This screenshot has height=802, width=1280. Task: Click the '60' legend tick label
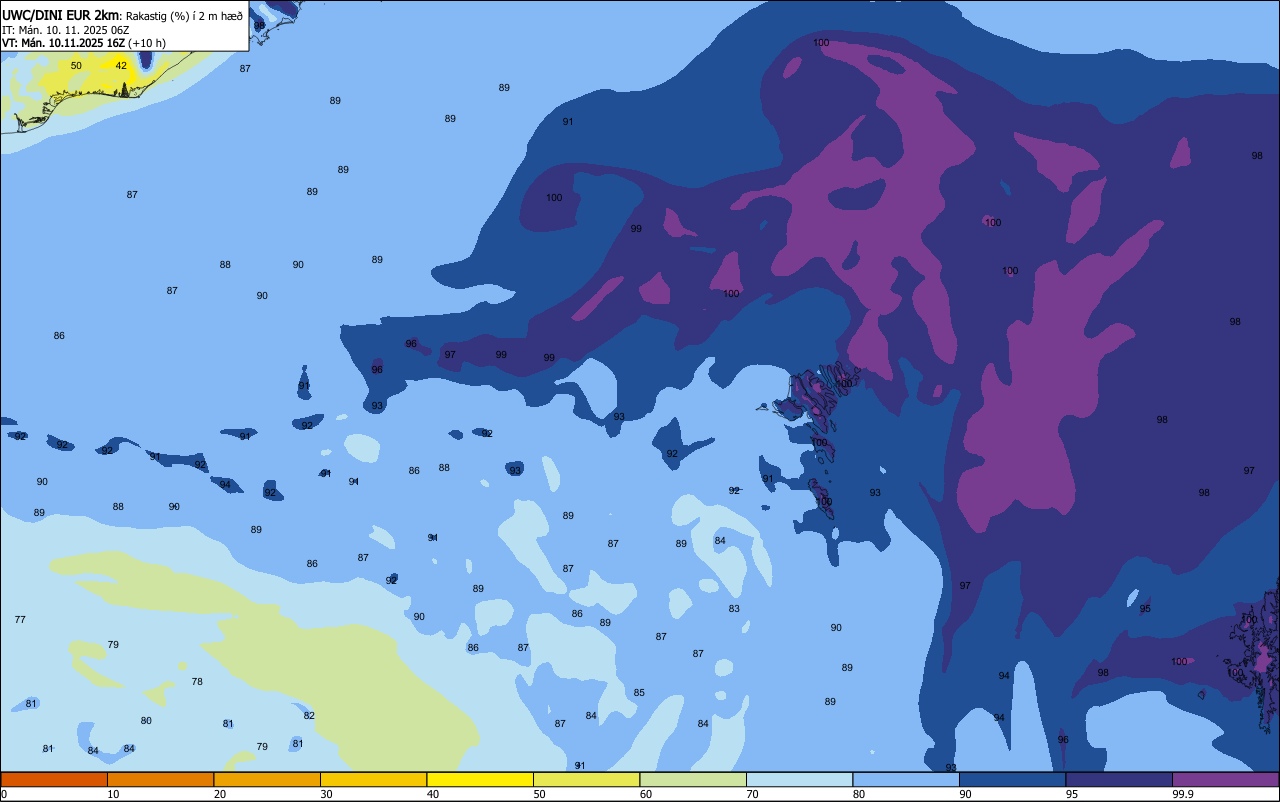[x=646, y=794]
